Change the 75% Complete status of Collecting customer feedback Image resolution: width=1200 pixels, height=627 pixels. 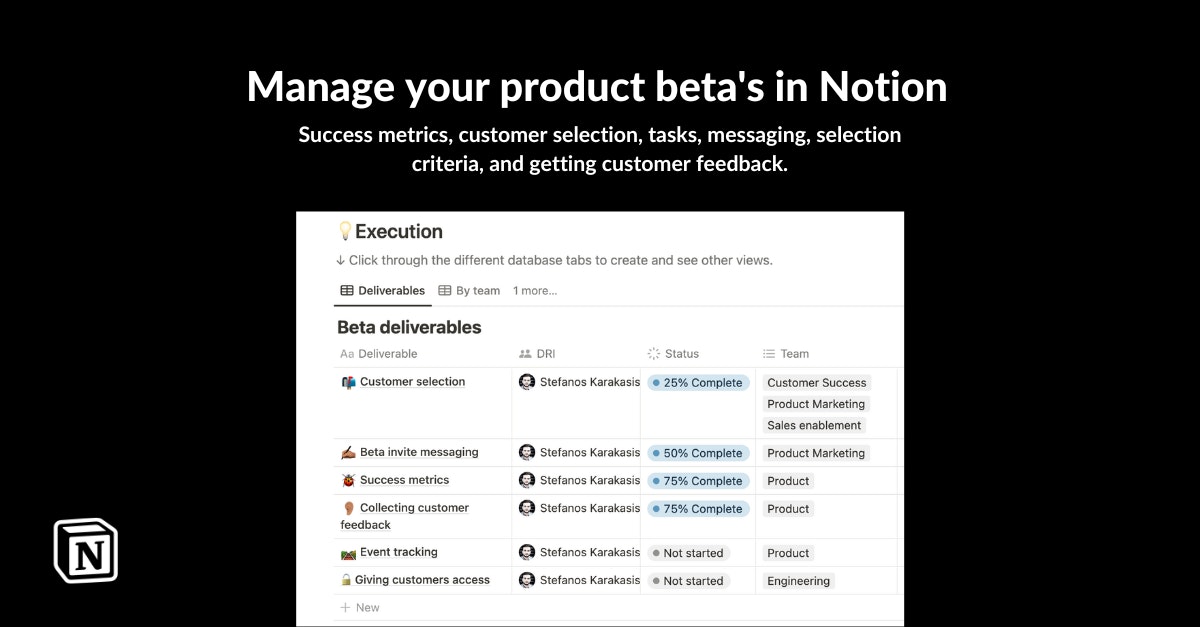698,509
